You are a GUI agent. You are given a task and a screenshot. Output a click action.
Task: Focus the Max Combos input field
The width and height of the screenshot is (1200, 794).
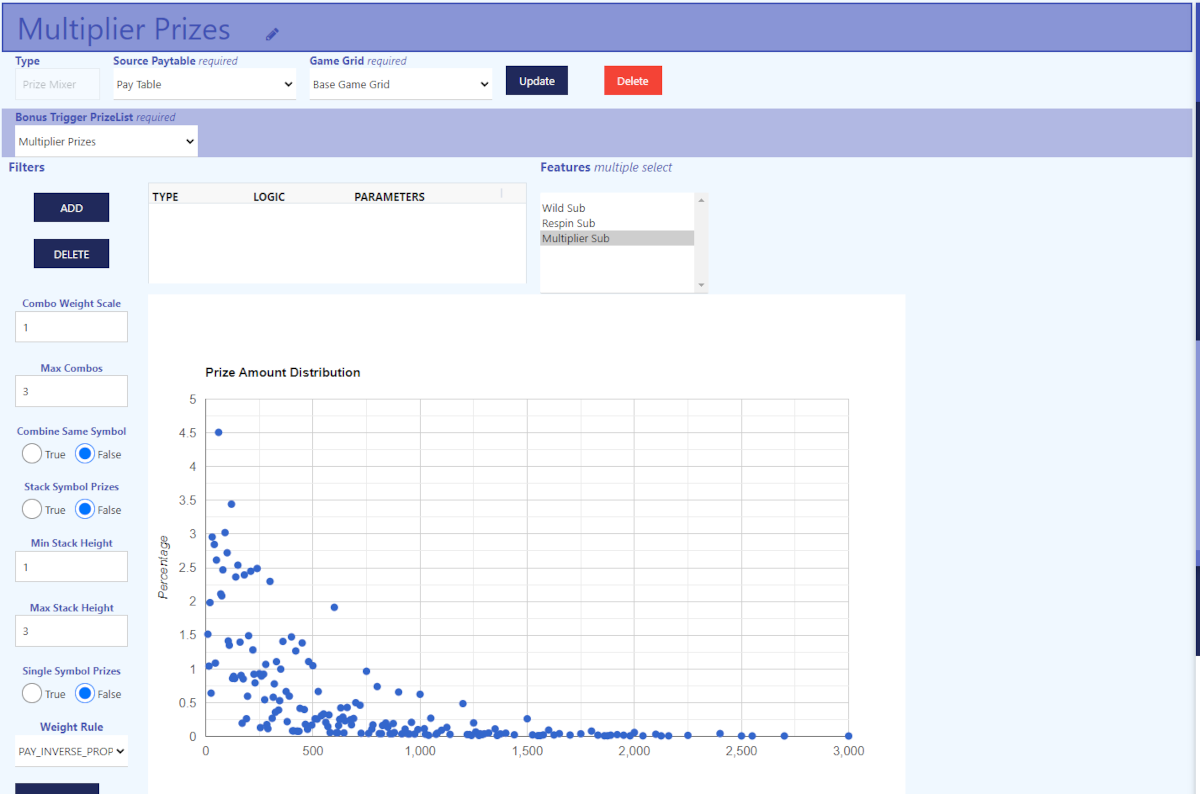pos(71,391)
